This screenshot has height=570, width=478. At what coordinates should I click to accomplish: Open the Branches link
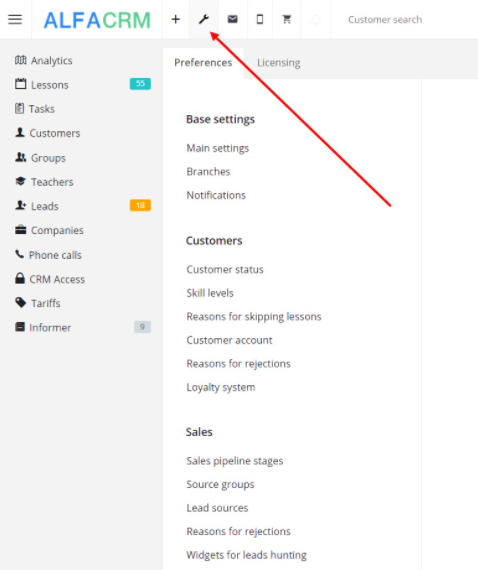[208, 172]
